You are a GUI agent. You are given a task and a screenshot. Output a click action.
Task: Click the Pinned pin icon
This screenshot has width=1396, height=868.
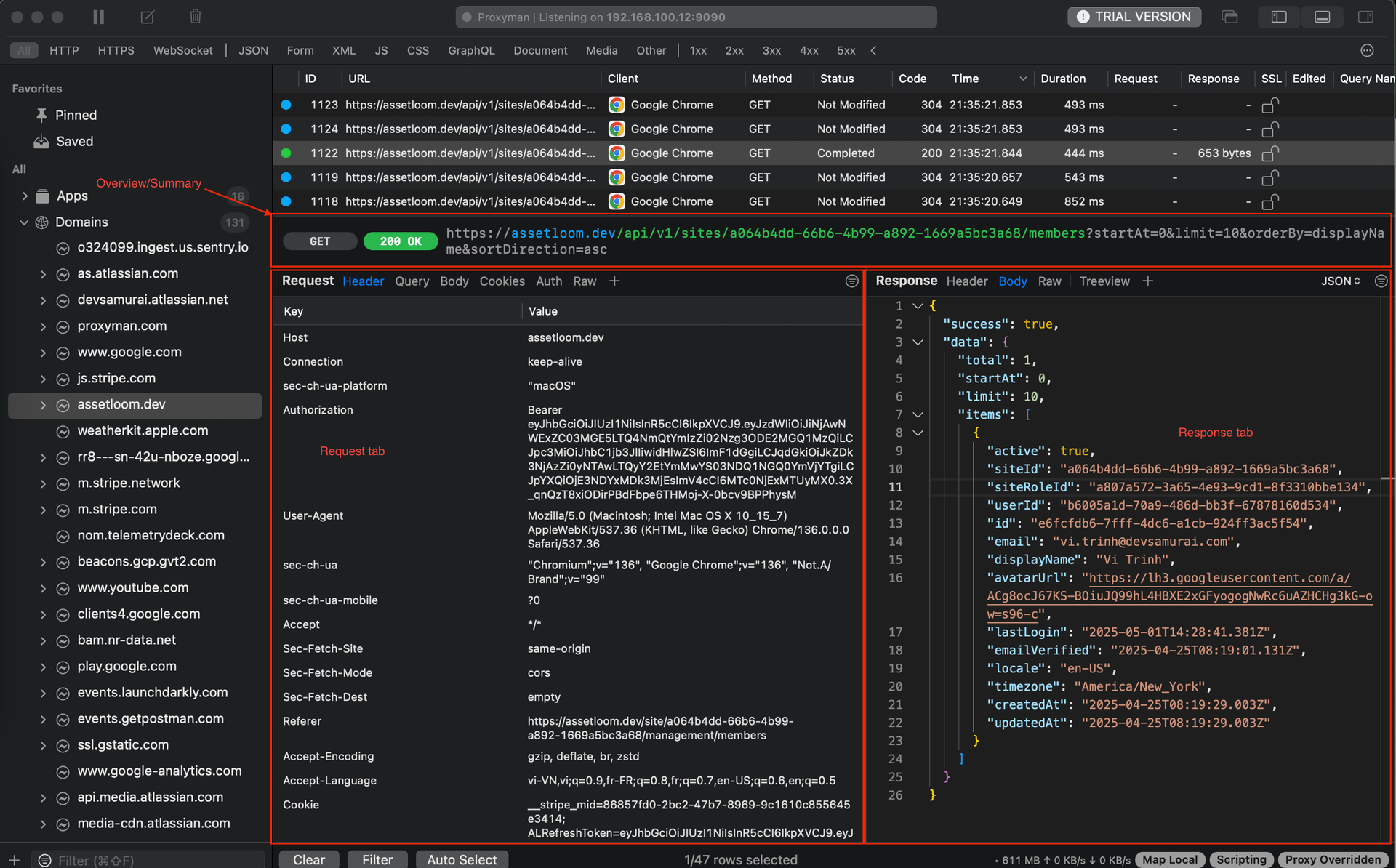(41, 115)
